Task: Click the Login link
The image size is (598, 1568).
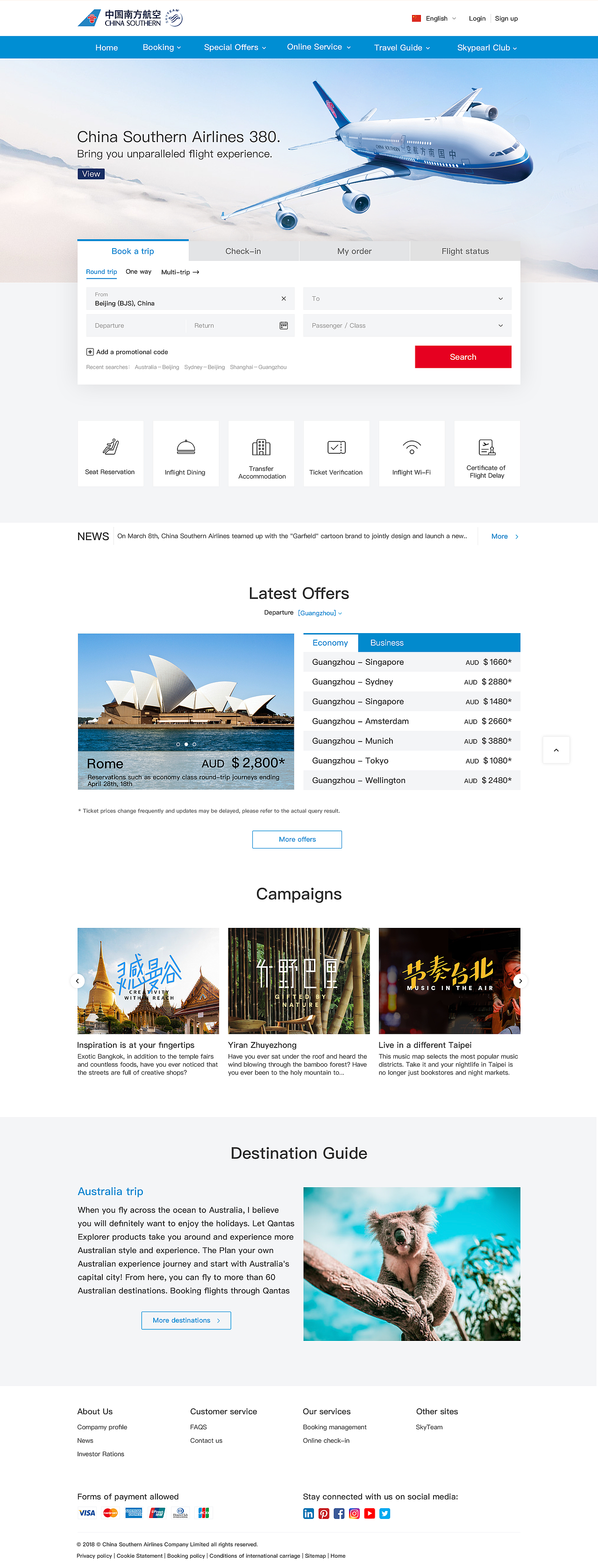Action: (x=477, y=18)
